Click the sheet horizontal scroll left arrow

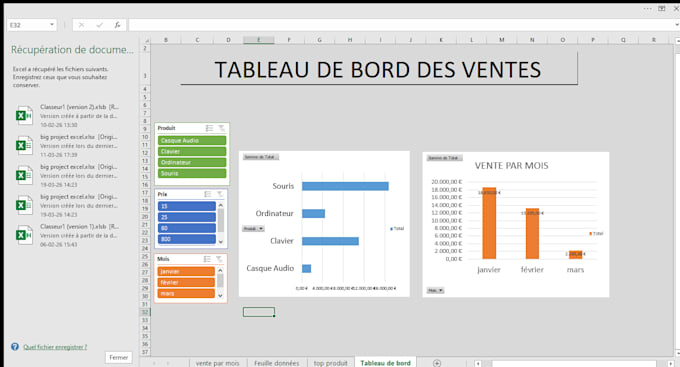pos(478,364)
